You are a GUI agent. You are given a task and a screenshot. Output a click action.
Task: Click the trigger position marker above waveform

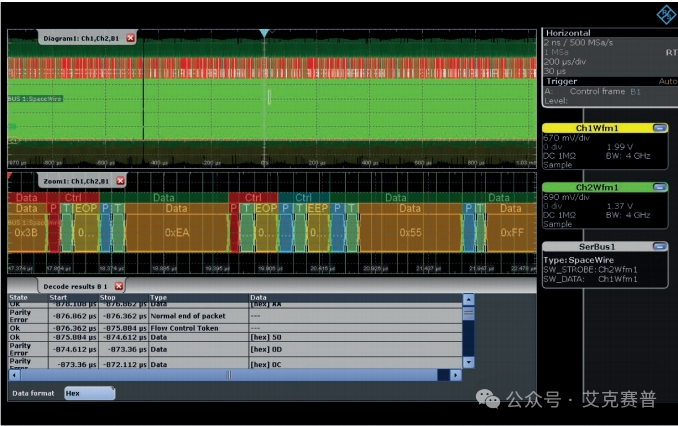264,33
